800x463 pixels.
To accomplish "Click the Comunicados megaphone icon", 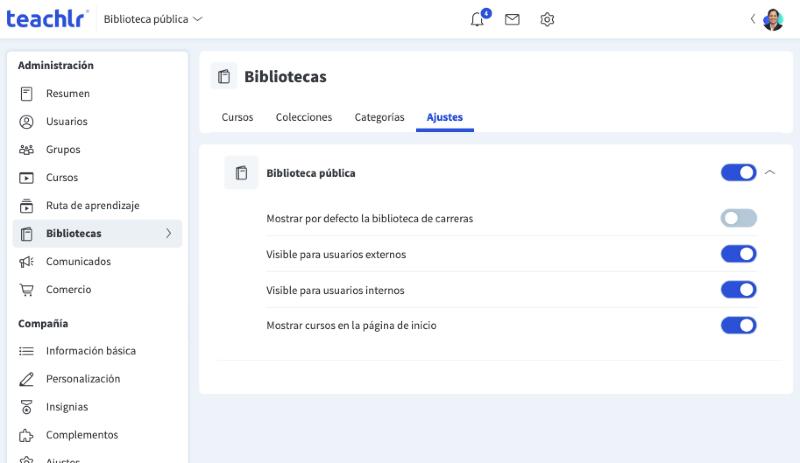I will pos(26,261).
